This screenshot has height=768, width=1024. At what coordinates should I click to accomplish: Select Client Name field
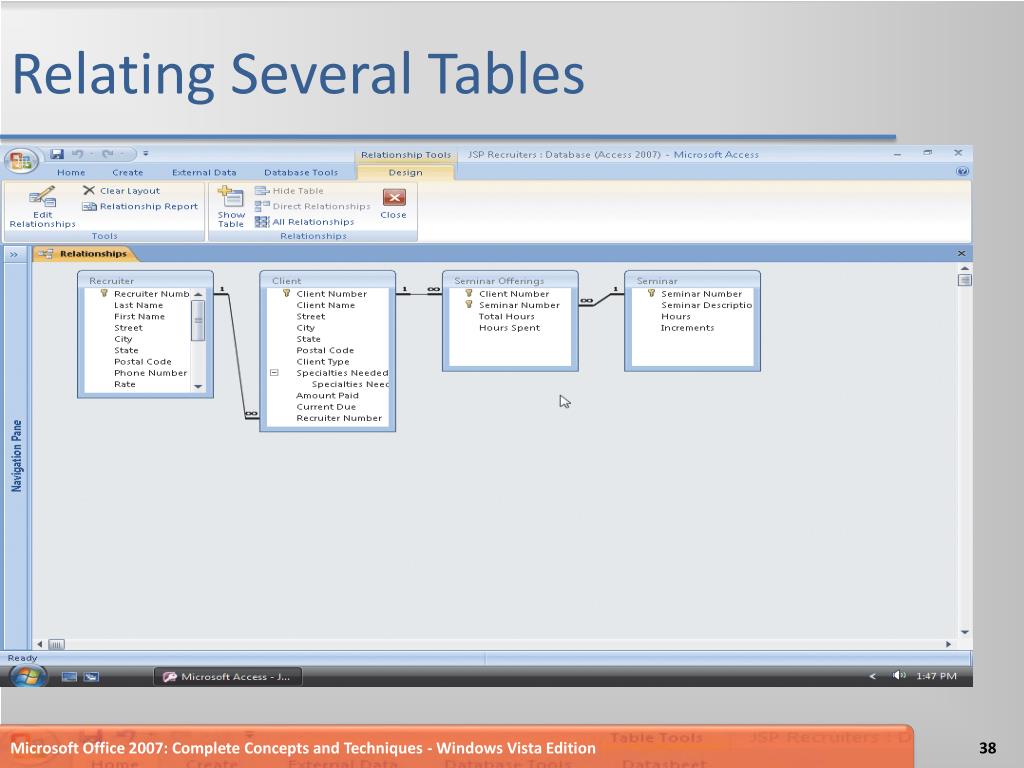[x=325, y=305]
